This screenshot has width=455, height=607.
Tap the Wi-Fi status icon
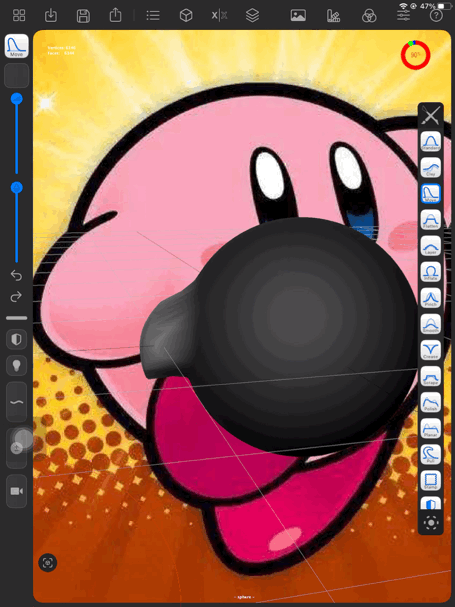[403, 6]
